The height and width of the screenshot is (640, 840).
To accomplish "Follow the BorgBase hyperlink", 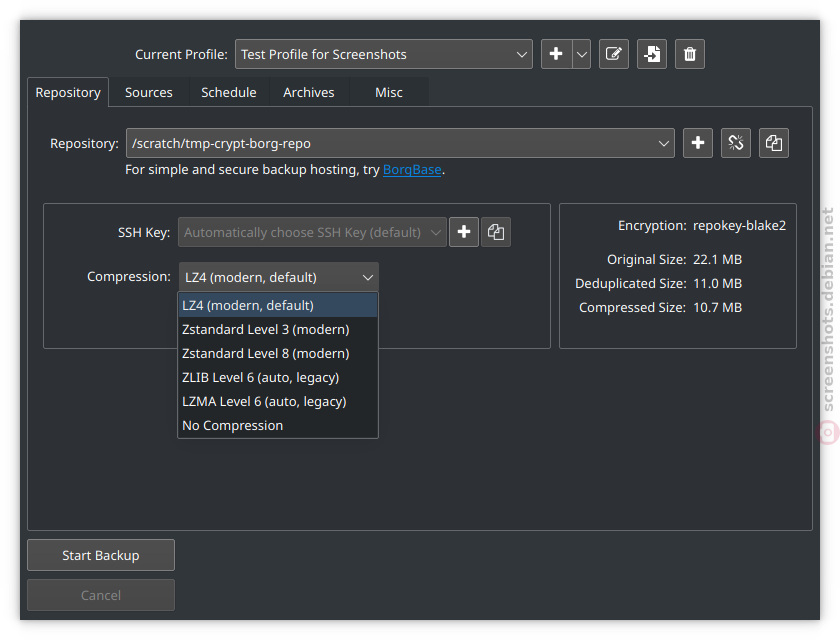I will click(411, 170).
